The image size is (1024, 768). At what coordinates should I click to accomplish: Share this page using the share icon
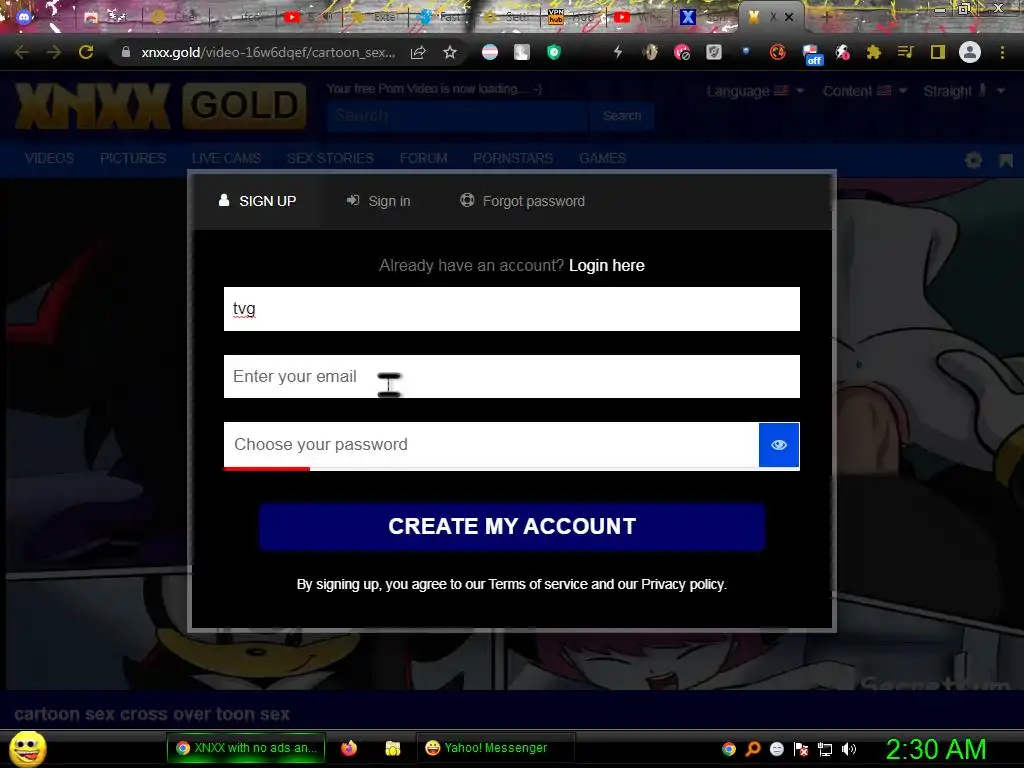point(418,52)
